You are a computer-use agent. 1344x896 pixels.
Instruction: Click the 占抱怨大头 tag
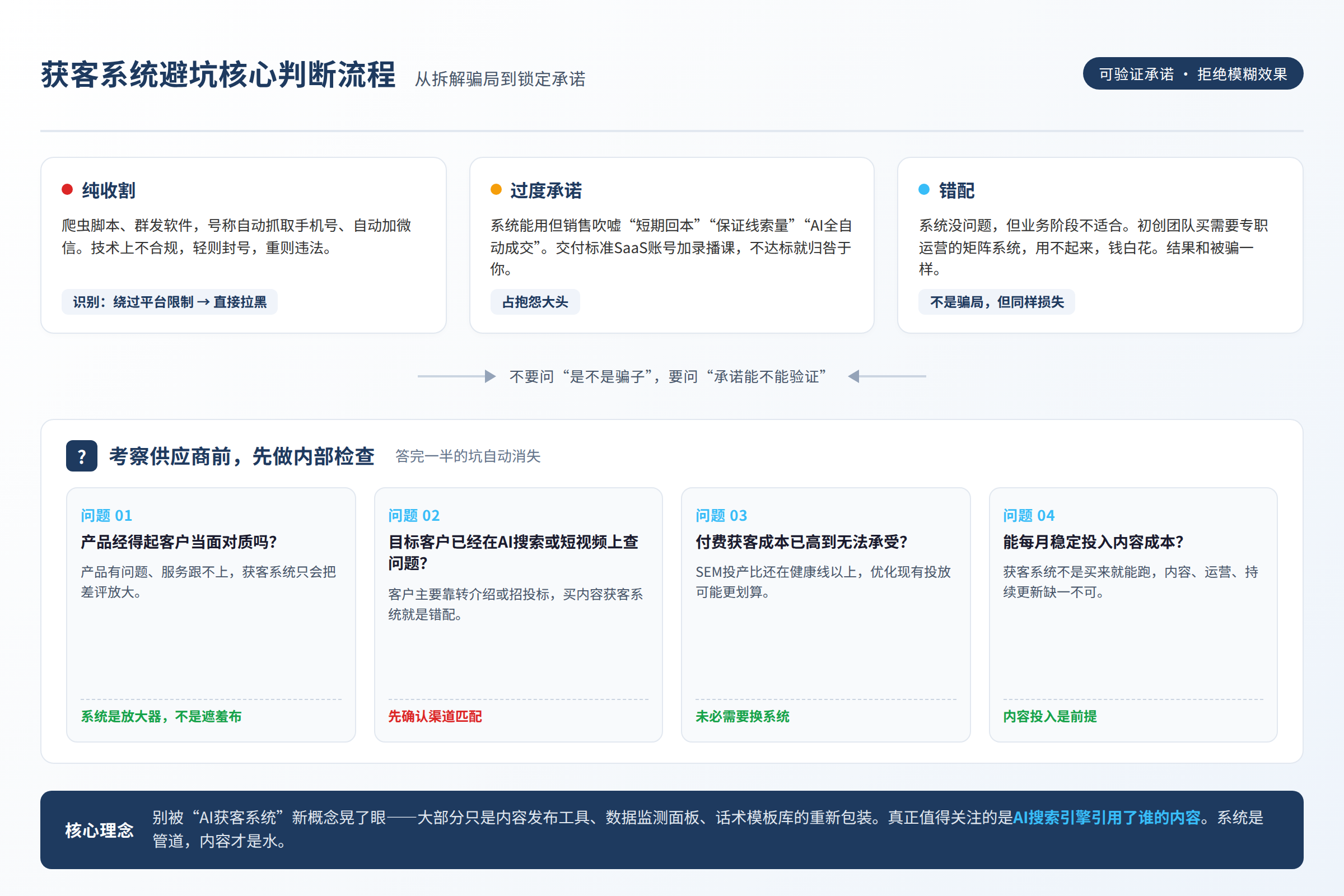(x=535, y=302)
